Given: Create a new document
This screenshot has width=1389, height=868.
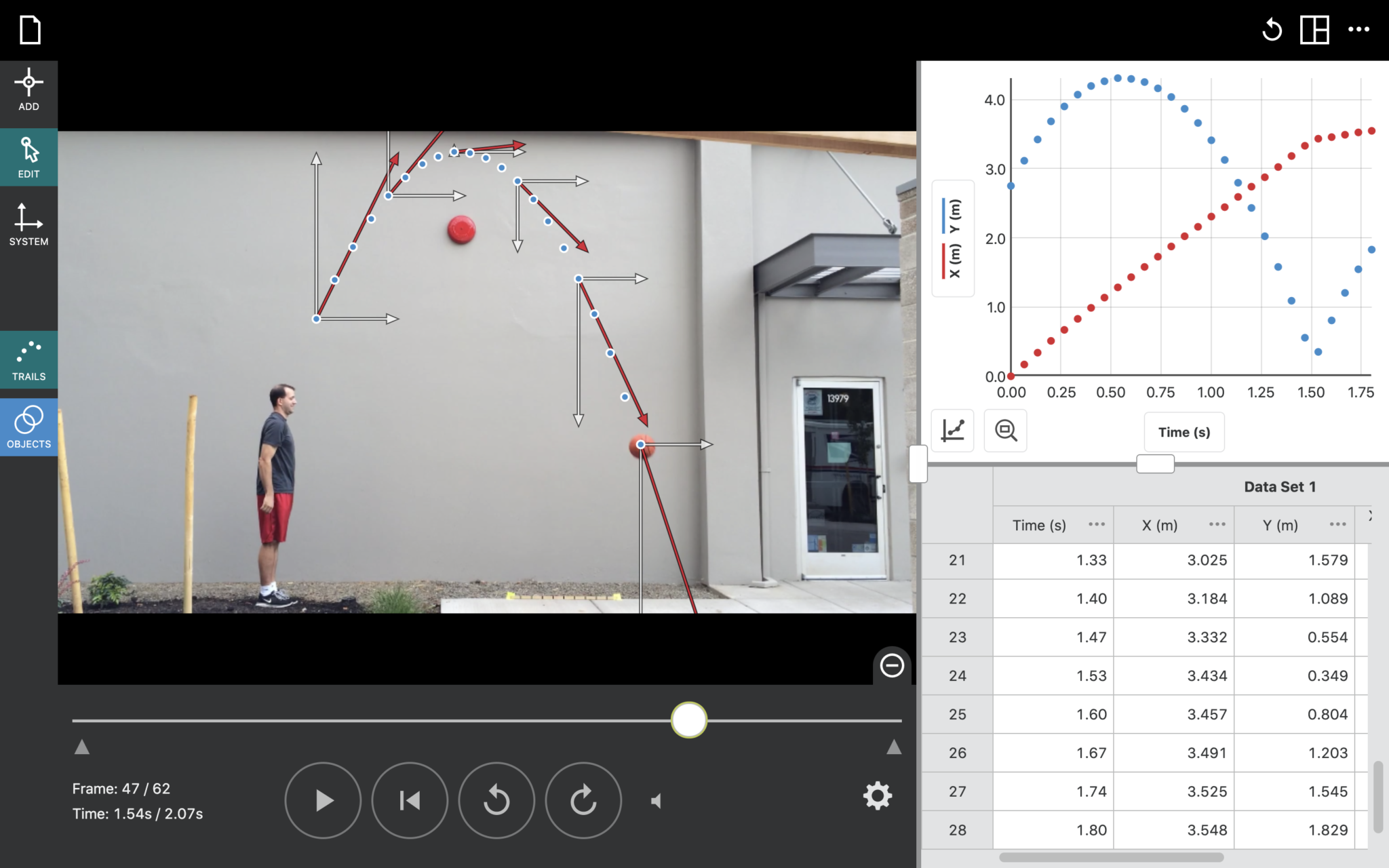Looking at the screenshot, I should pos(30,30).
